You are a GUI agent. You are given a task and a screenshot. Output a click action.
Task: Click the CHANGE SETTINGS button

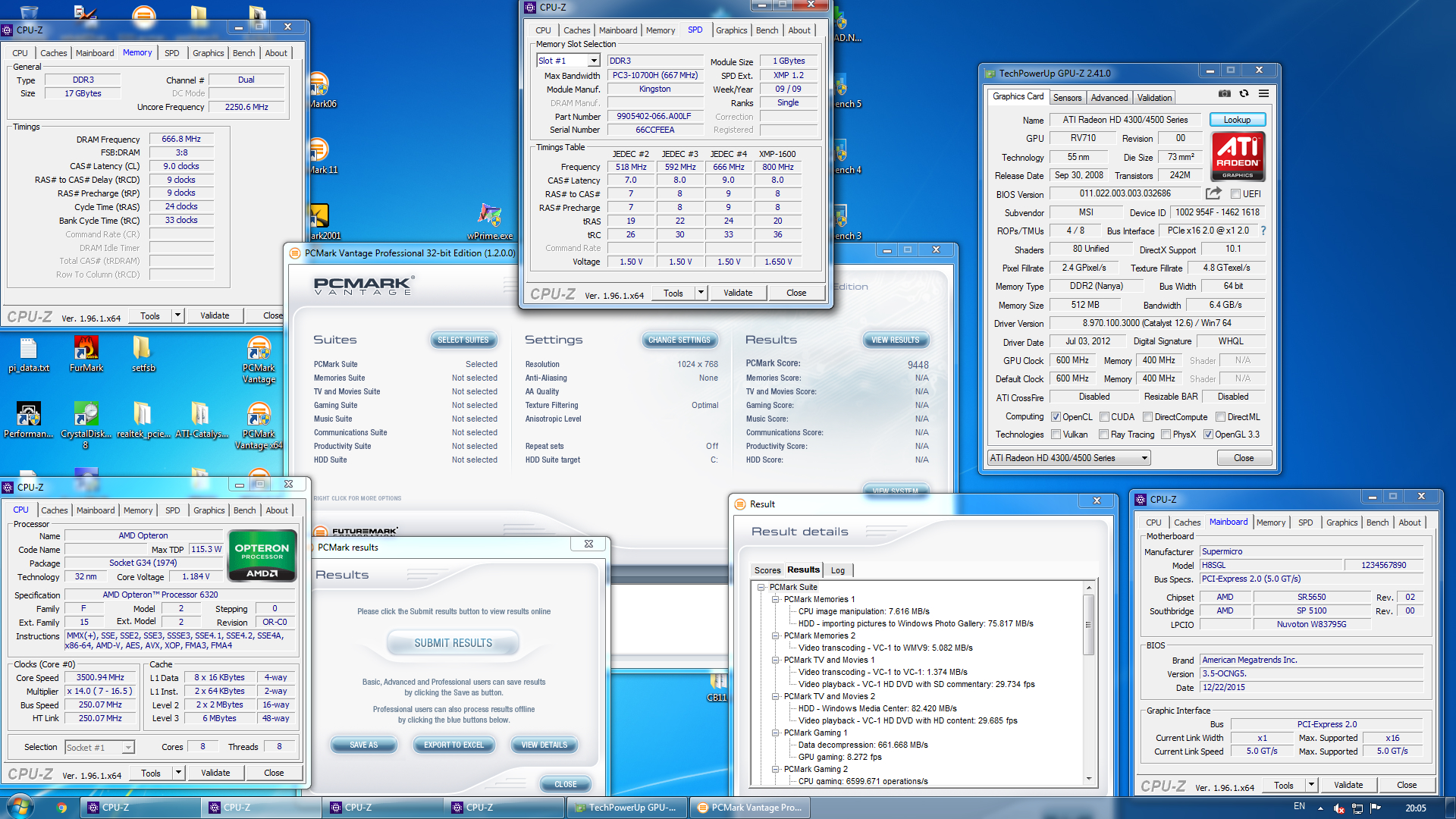point(679,340)
